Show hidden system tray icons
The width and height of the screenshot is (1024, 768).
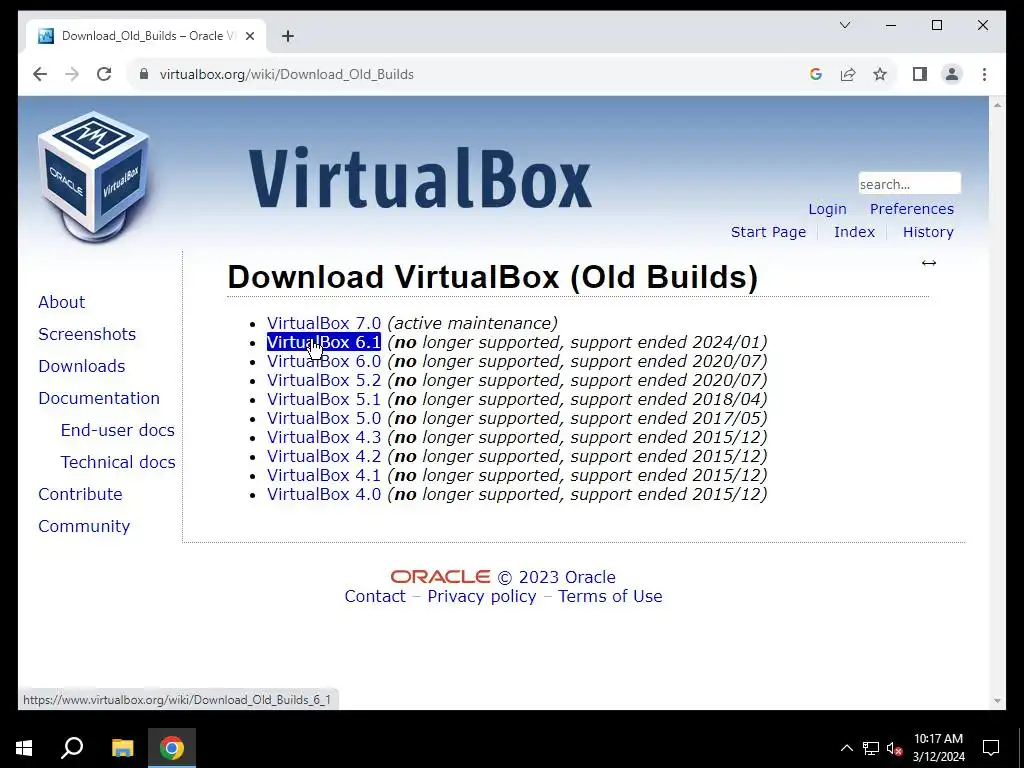pos(846,748)
